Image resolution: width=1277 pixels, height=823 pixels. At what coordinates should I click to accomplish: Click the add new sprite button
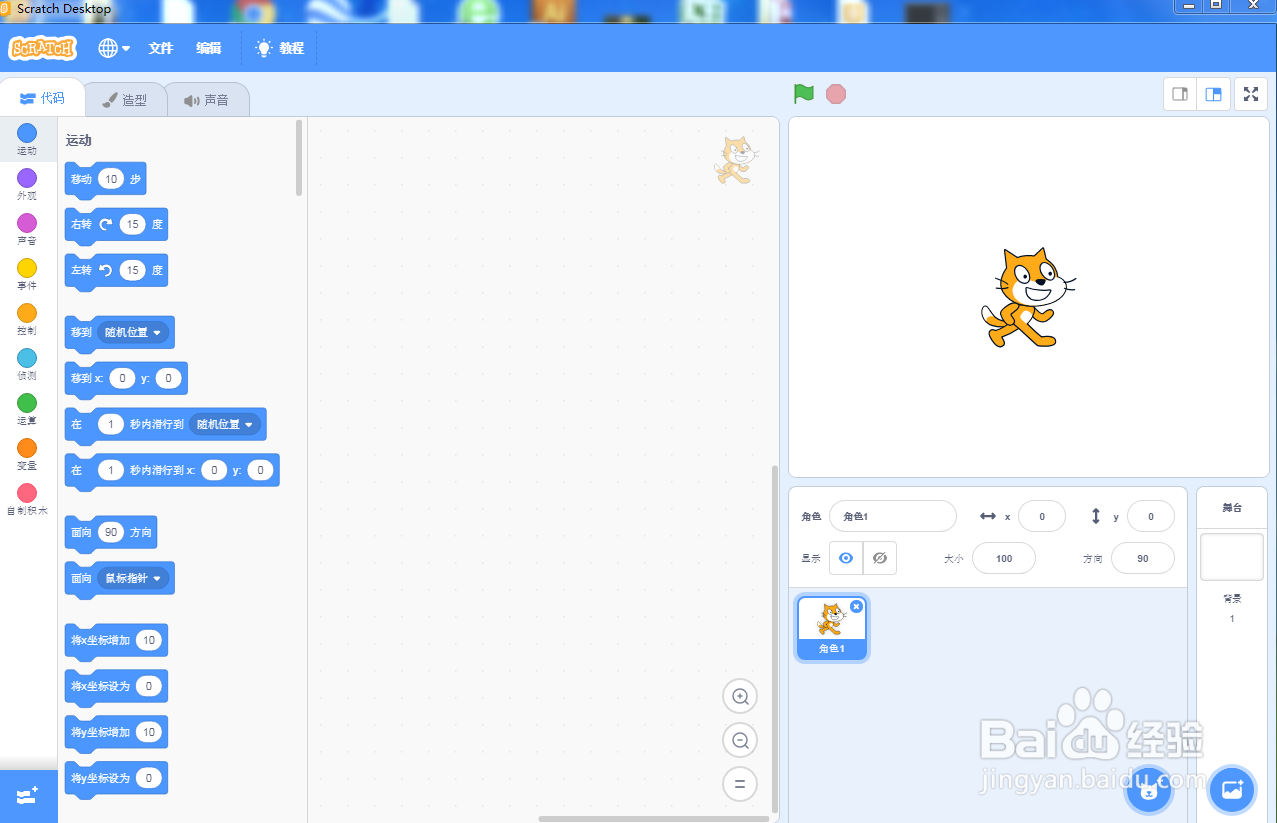coord(1148,789)
